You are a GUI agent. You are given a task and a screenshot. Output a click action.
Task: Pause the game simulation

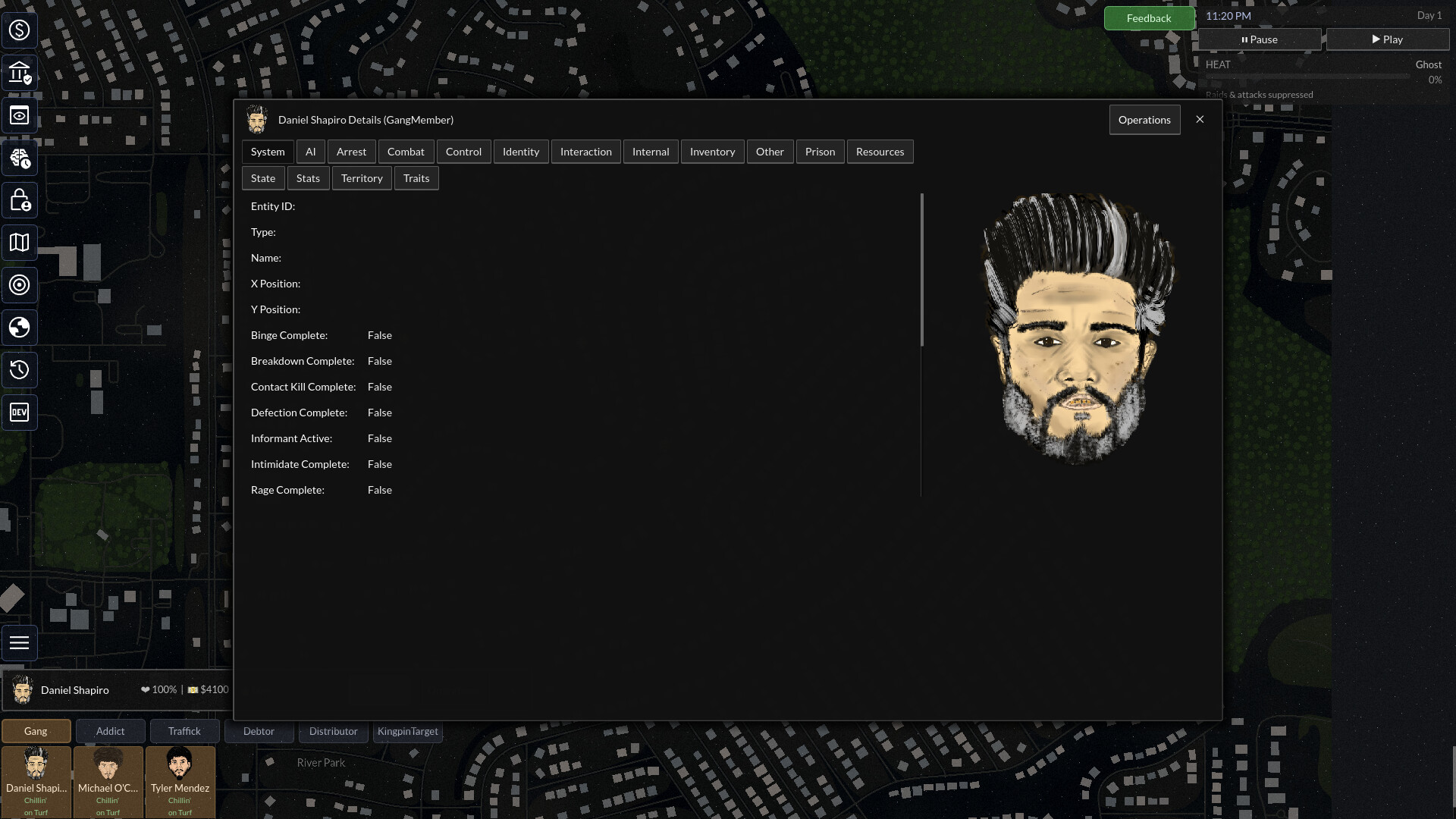click(x=1259, y=39)
